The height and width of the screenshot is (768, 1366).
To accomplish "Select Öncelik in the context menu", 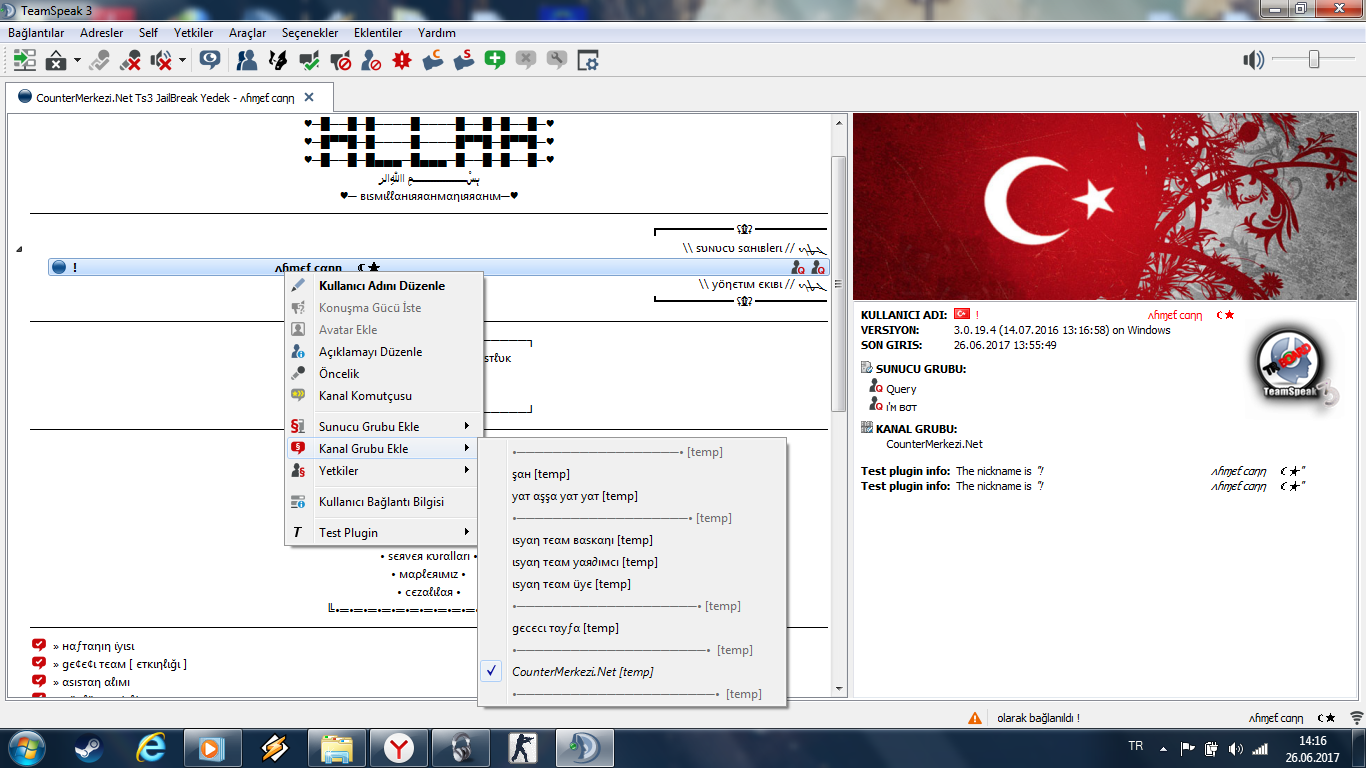I will [x=384, y=374].
